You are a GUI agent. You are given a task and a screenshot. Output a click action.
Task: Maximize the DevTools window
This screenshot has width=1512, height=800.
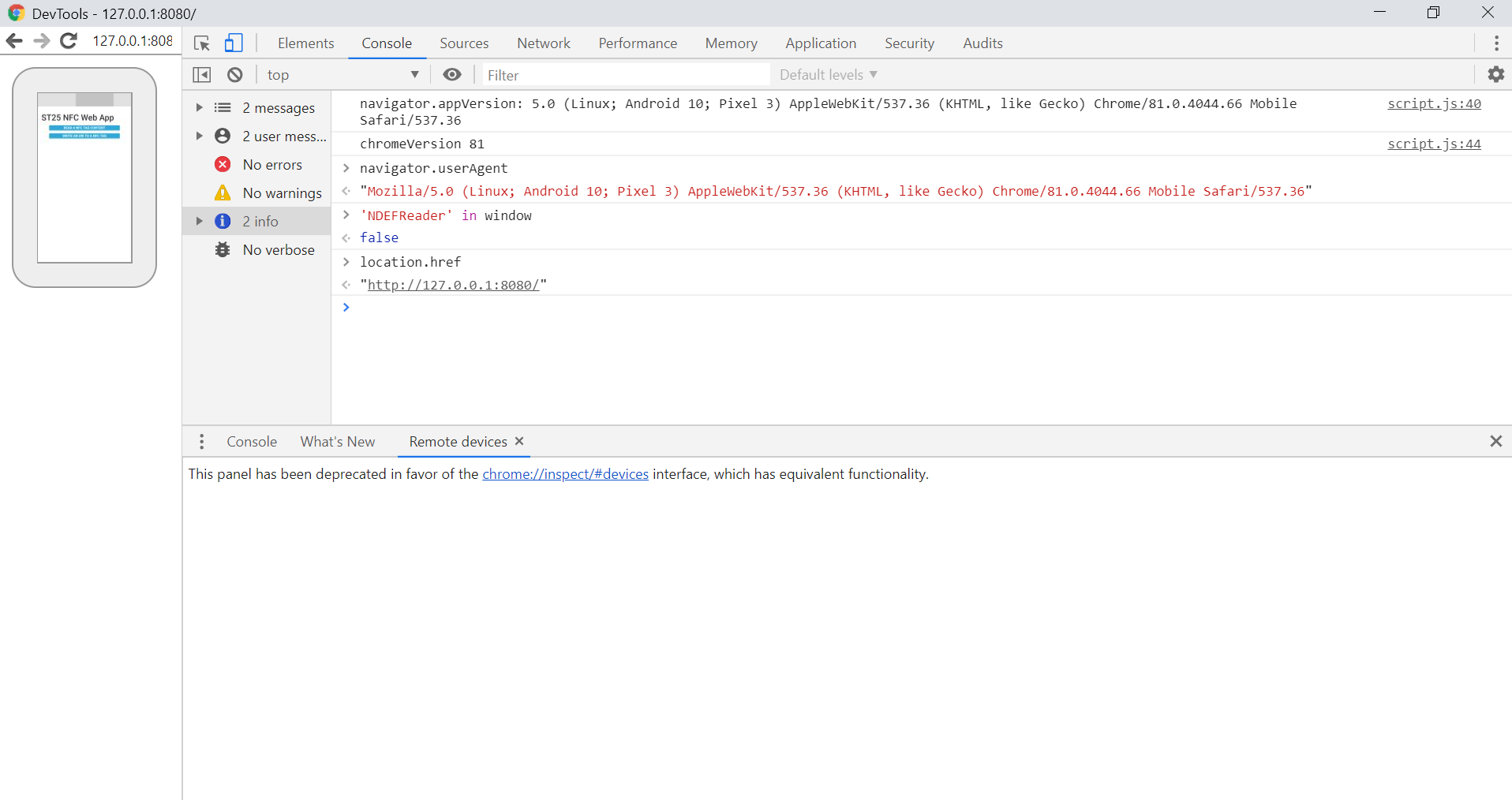coord(1434,13)
